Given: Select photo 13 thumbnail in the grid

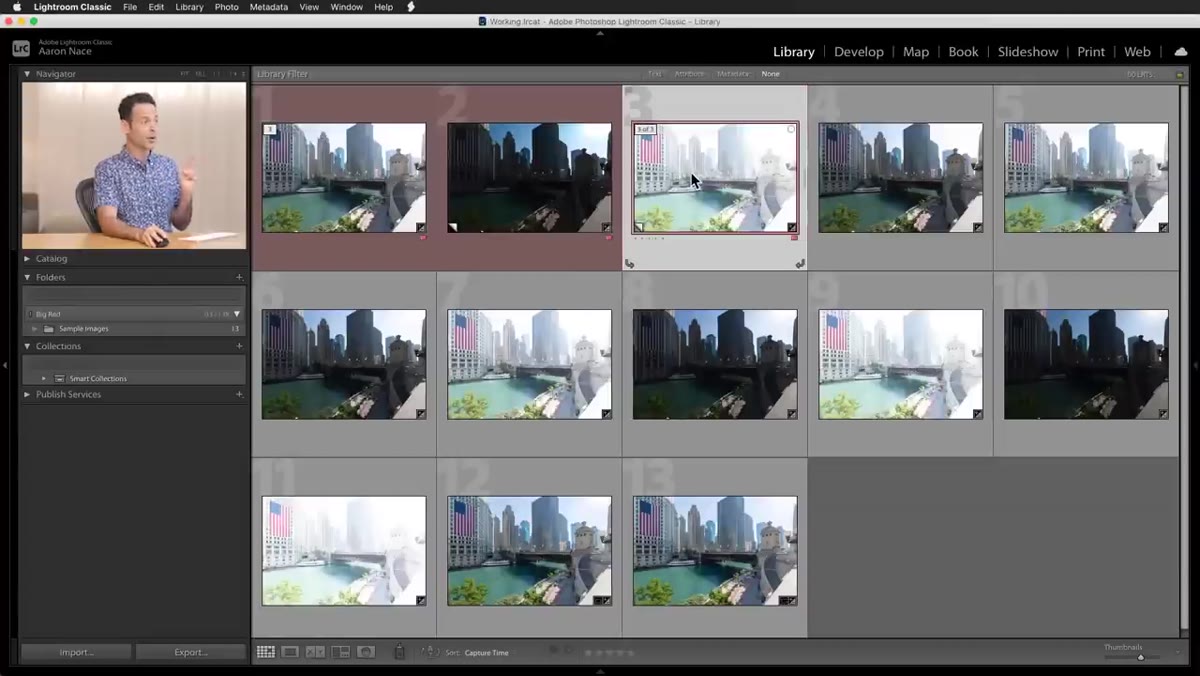Looking at the screenshot, I should pyautogui.click(x=715, y=550).
